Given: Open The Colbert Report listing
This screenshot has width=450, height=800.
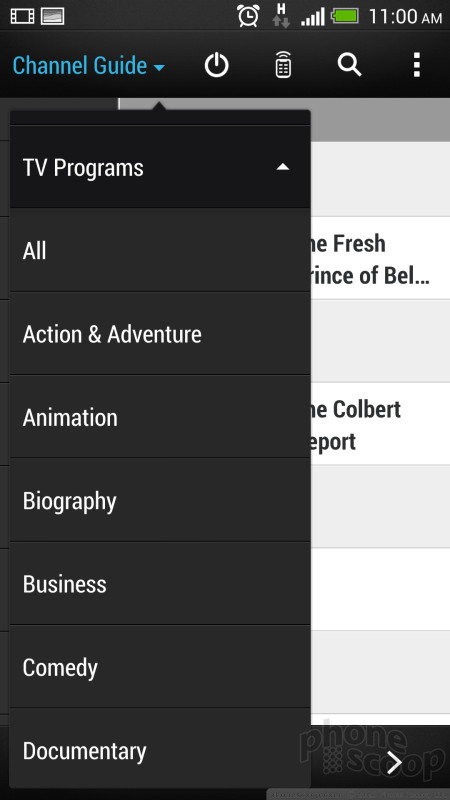Looking at the screenshot, I should (380, 424).
